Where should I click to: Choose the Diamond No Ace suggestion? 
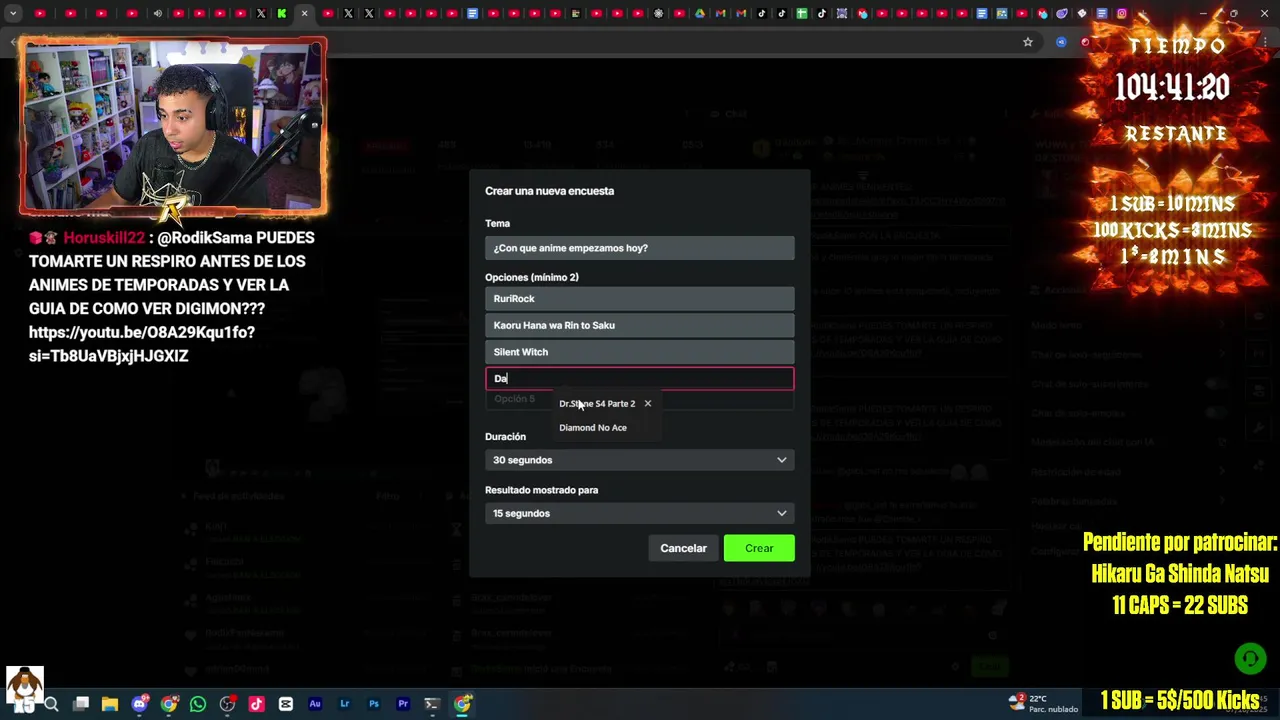593,428
